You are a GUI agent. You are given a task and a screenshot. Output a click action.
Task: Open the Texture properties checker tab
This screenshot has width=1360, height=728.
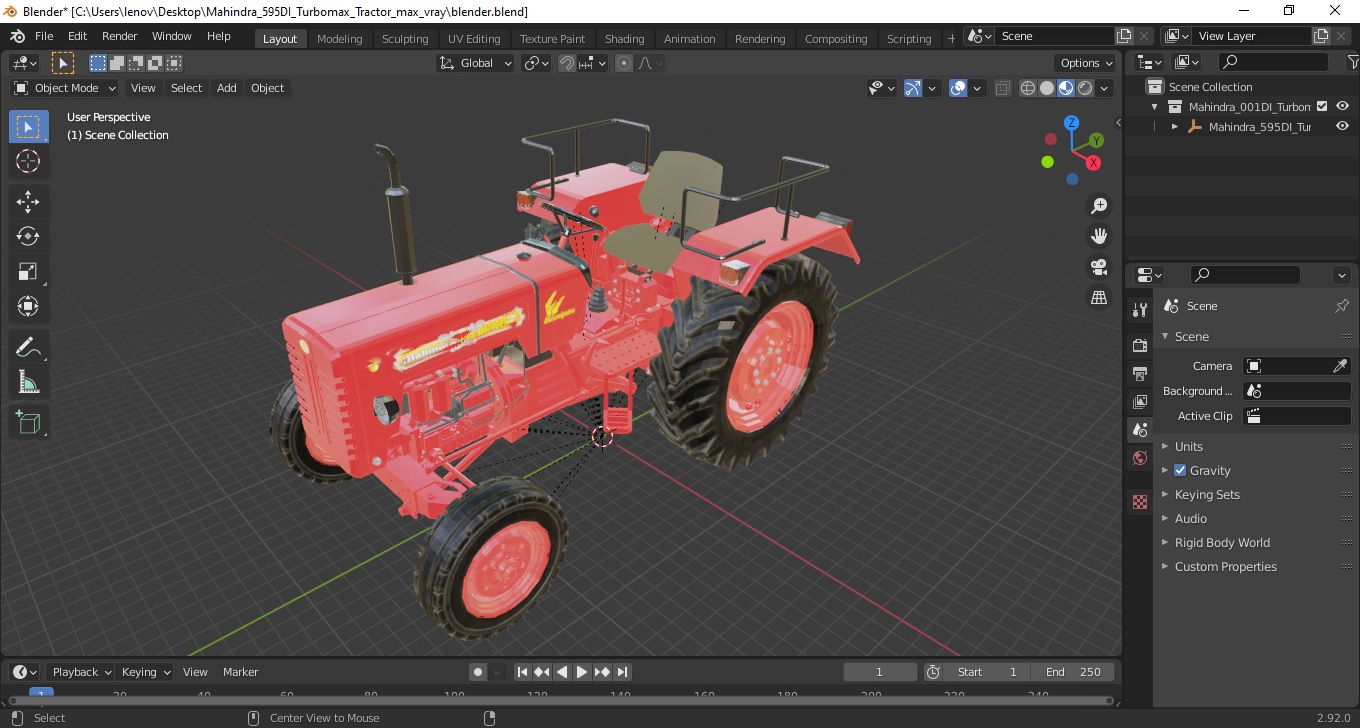[1140, 502]
